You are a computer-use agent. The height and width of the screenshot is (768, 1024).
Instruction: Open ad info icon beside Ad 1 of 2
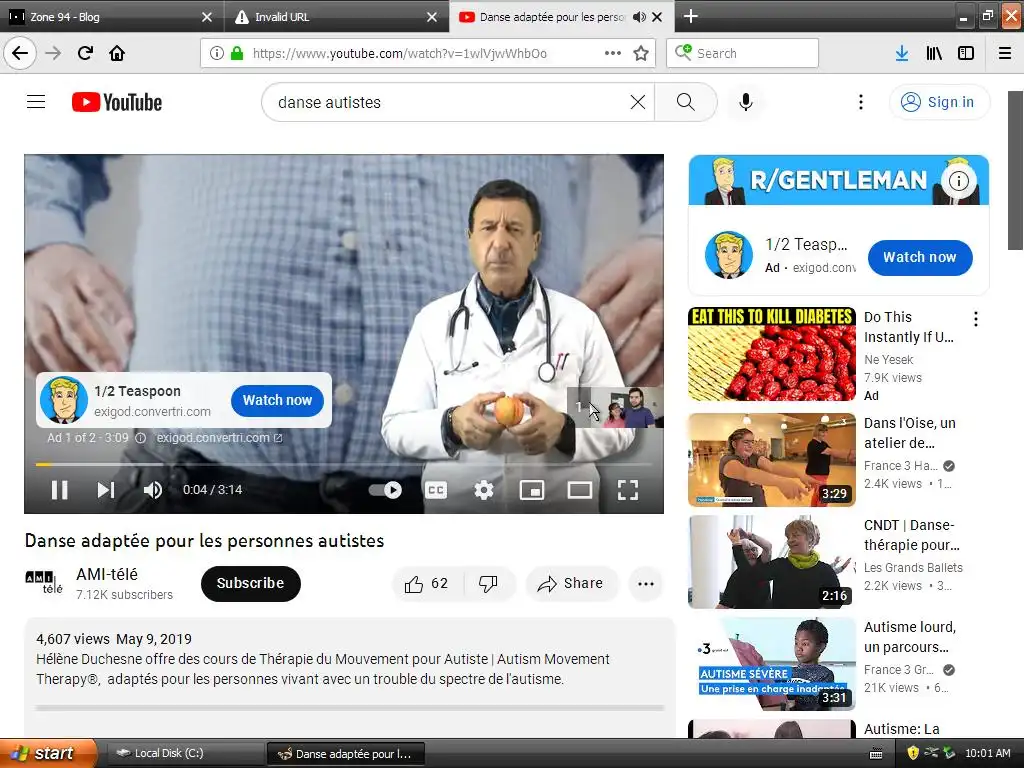(140, 438)
